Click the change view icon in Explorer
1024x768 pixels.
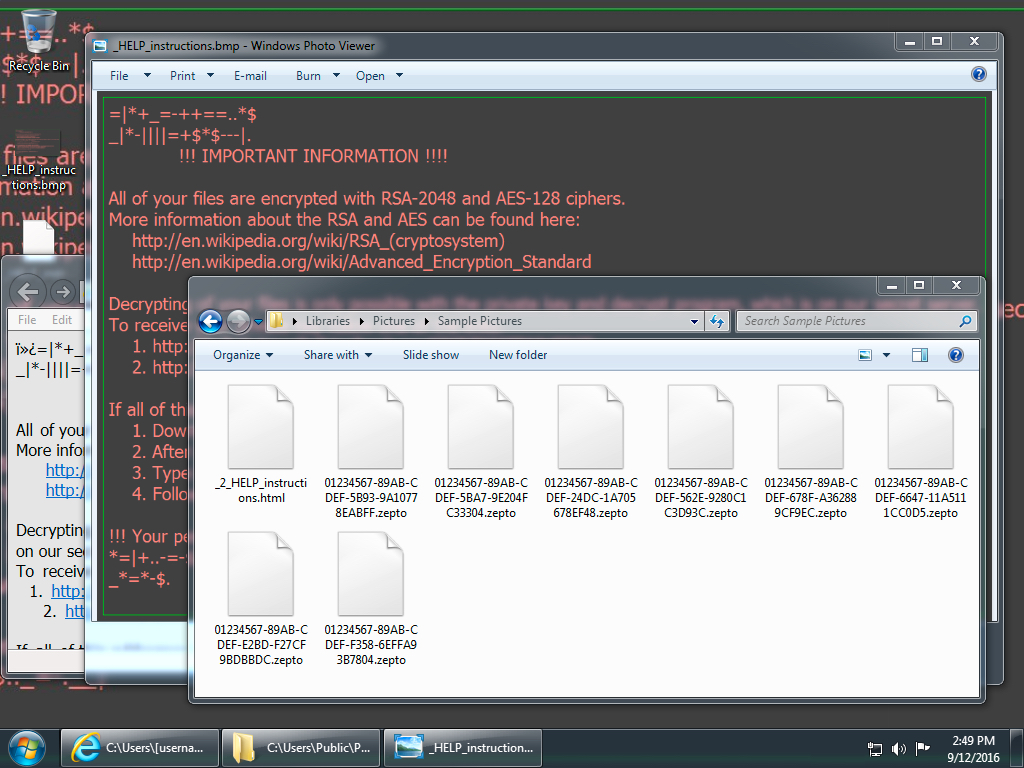pos(866,355)
